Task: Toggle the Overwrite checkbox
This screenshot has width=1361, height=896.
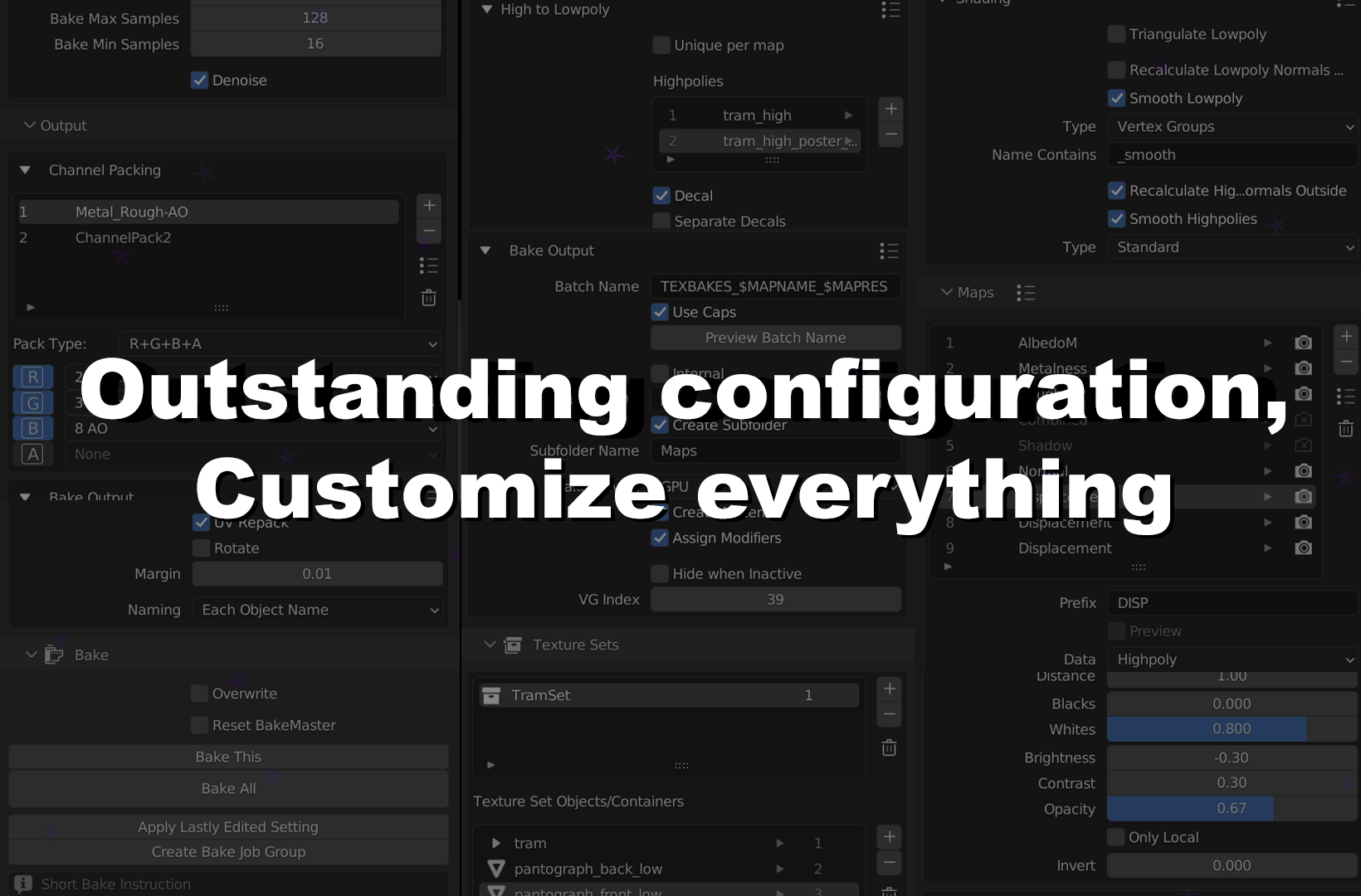Action: pyautogui.click(x=199, y=694)
